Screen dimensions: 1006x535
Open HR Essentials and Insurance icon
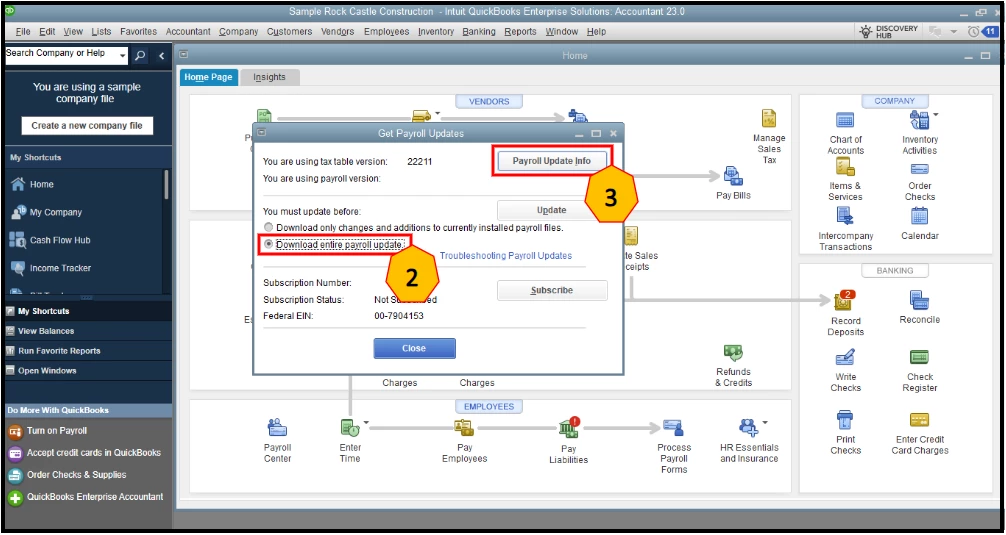click(748, 427)
